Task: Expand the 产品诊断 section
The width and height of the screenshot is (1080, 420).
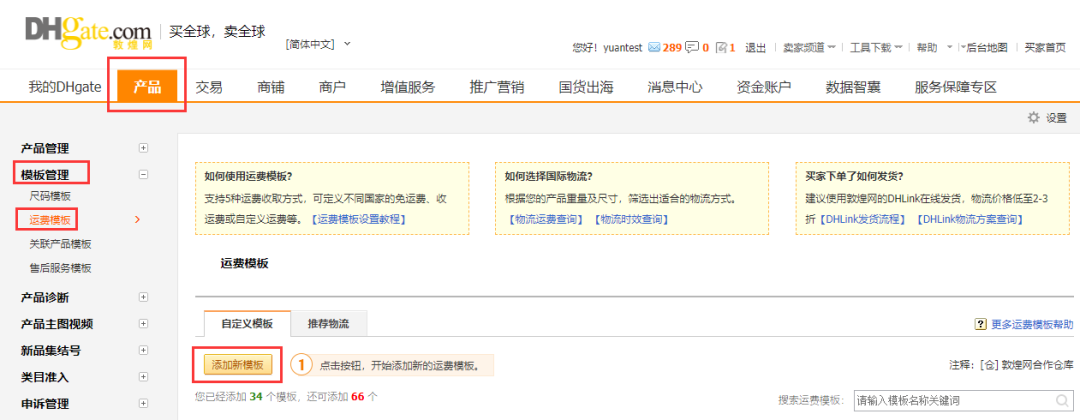Action: tap(143, 297)
